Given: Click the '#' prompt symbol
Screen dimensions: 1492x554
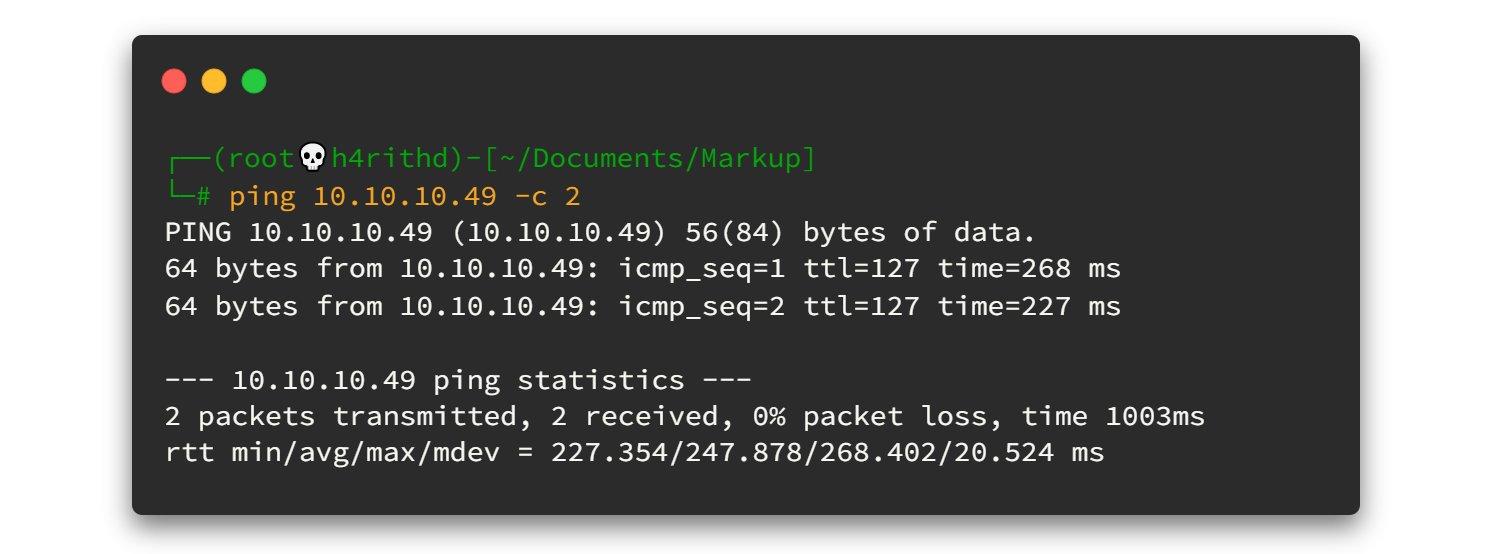Looking at the screenshot, I should pos(203,196).
